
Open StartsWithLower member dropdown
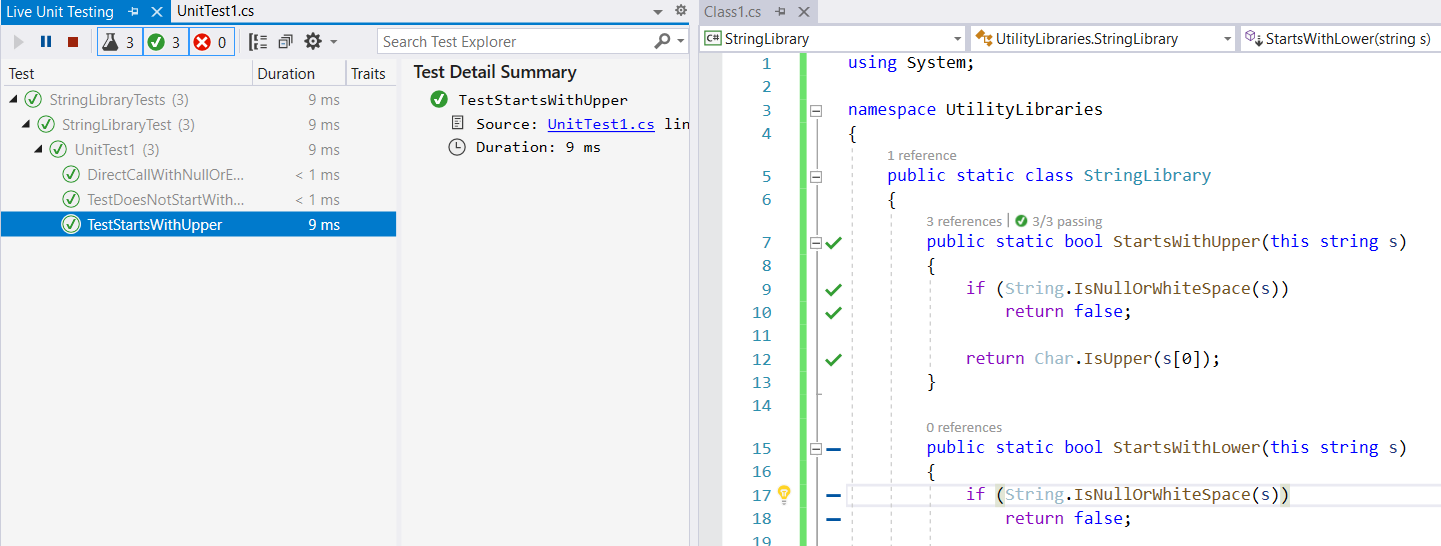tap(1340, 39)
